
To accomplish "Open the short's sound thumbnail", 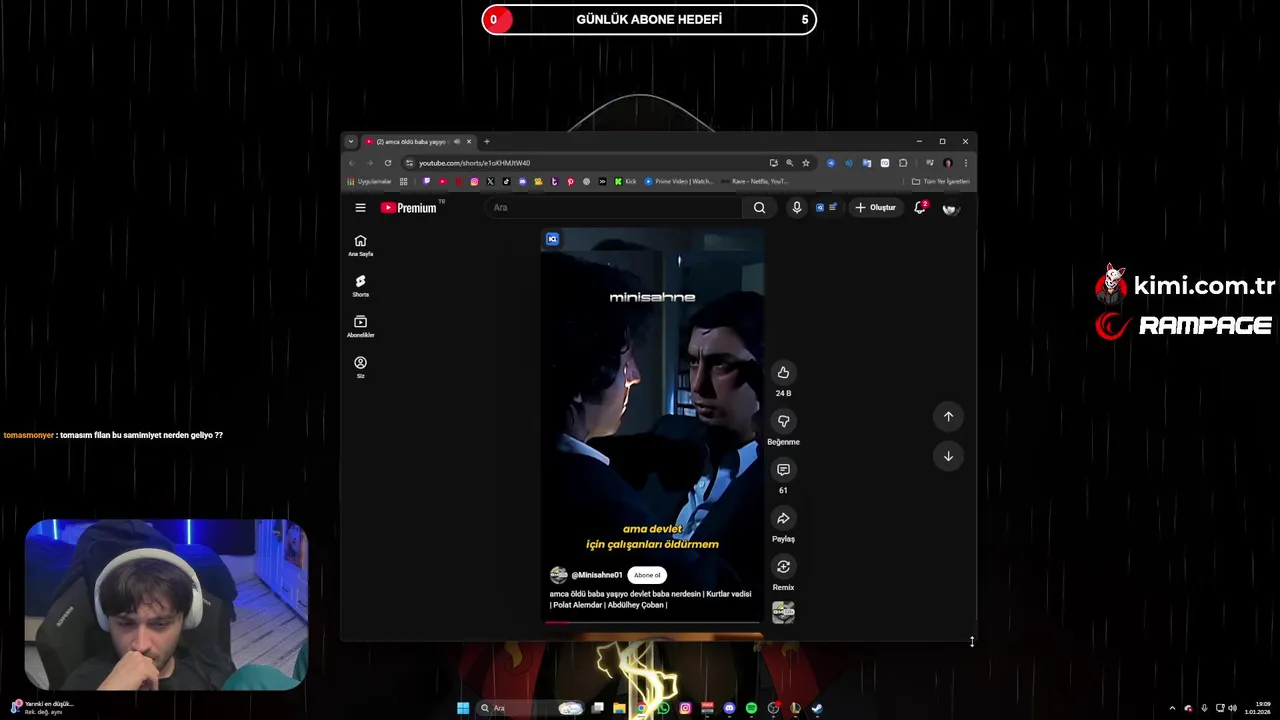I will pos(783,612).
